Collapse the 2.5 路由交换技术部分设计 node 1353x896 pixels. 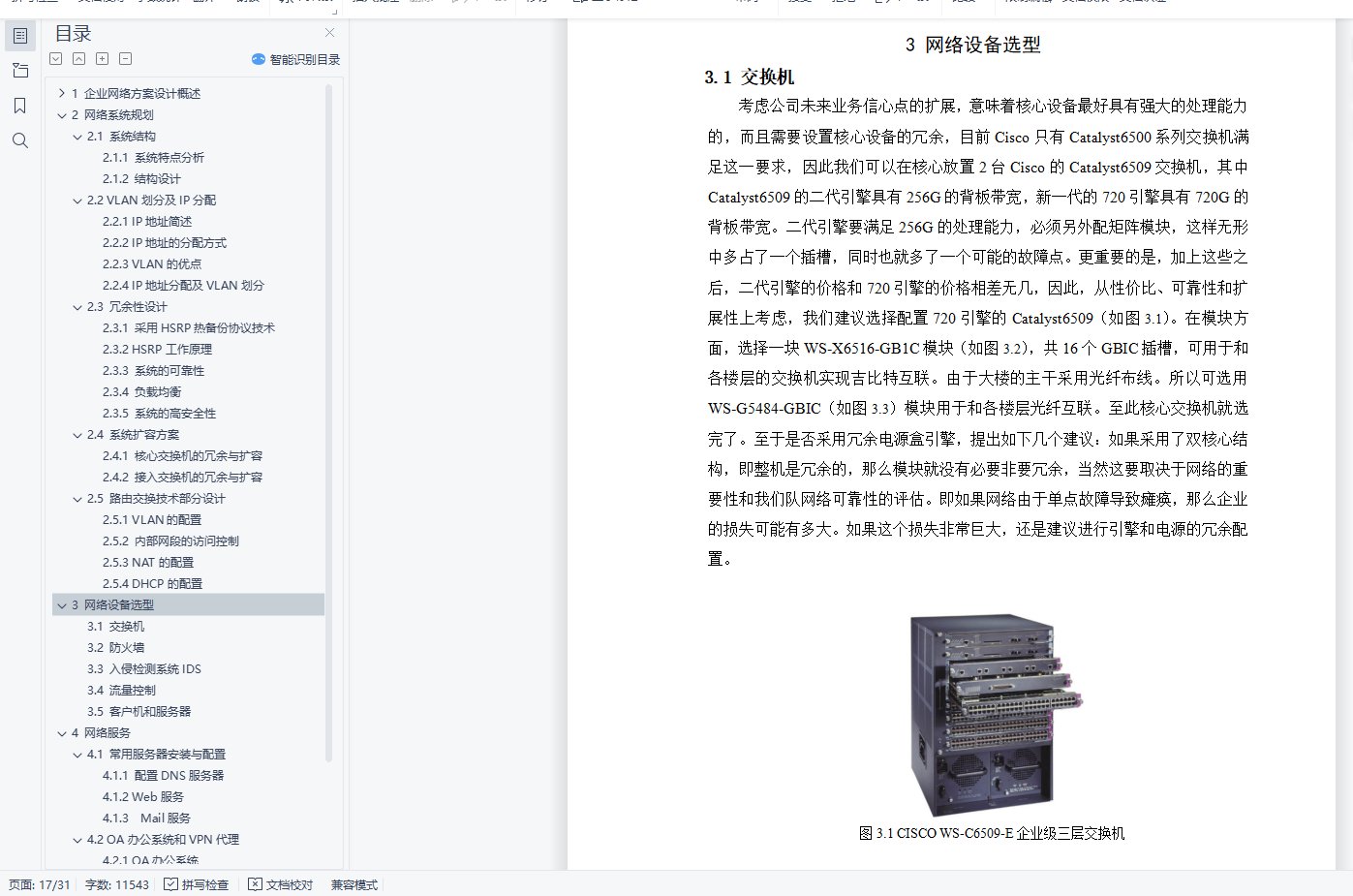[x=77, y=499]
